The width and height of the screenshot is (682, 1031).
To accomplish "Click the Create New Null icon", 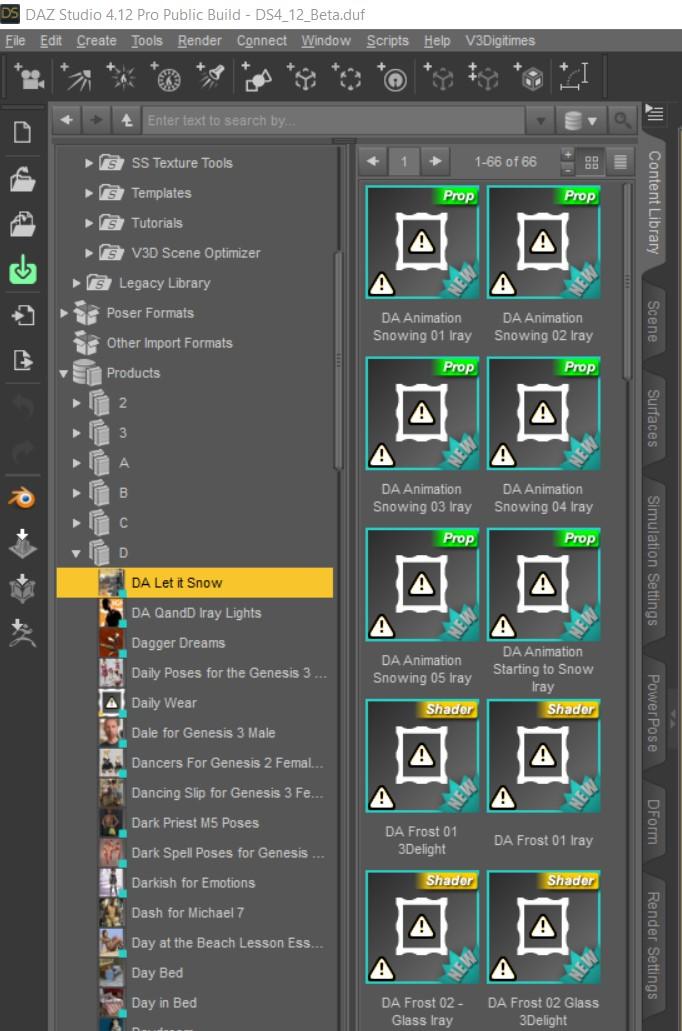I will click(x=302, y=77).
